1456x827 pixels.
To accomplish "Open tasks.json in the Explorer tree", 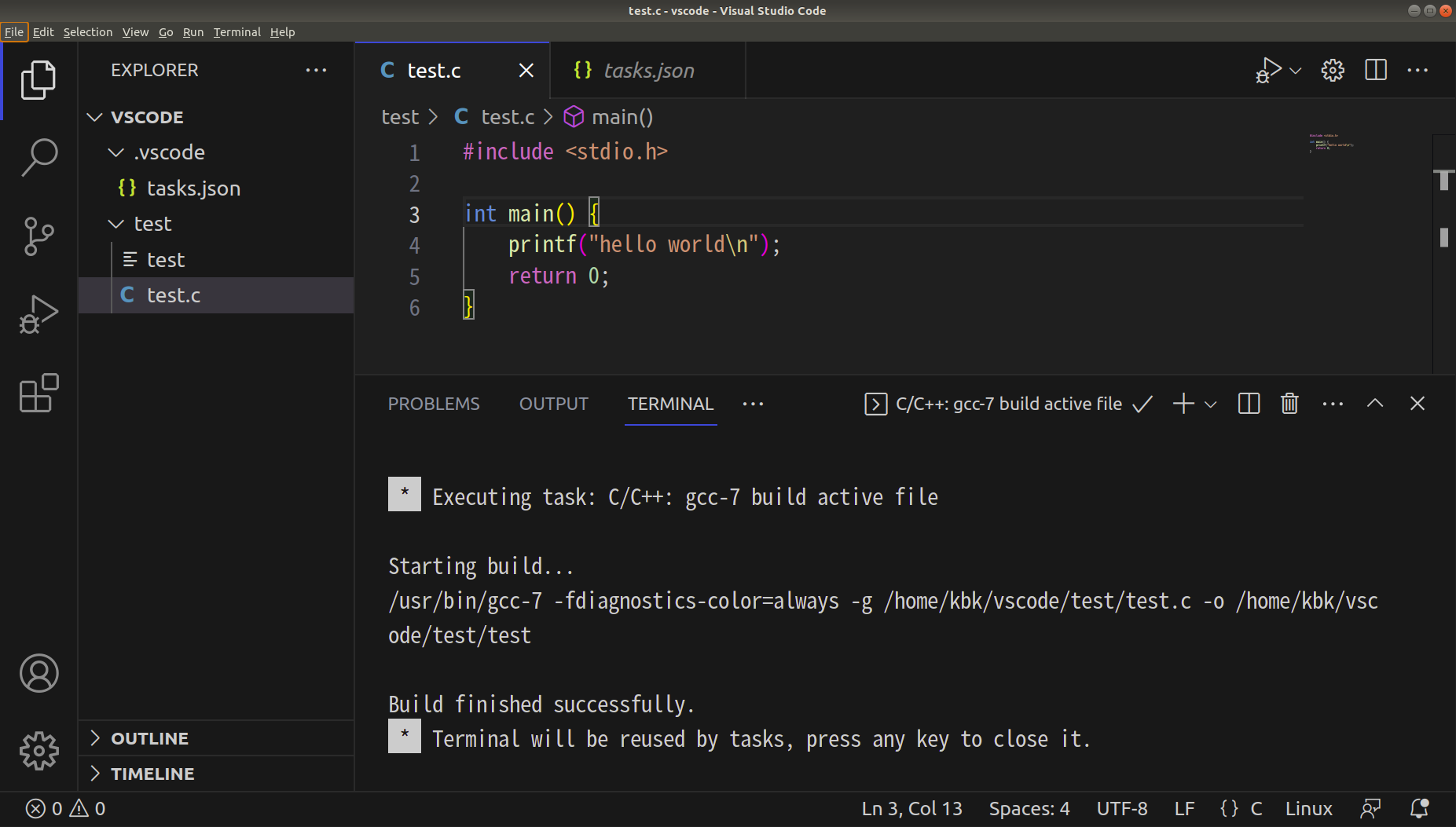I will pyautogui.click(x=216, y=188).
